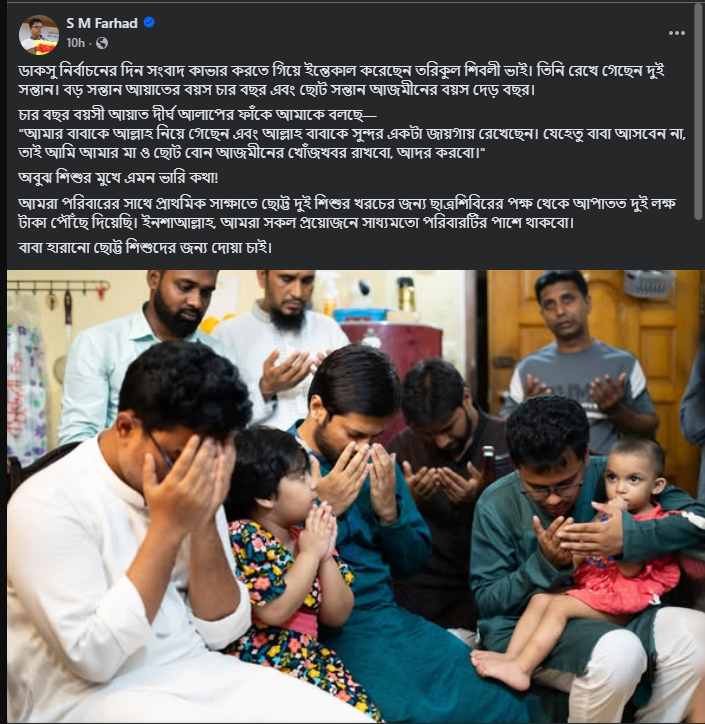
Task: Click the blue verified badge beside S M Farhad
Action: [x=149, y=22]
